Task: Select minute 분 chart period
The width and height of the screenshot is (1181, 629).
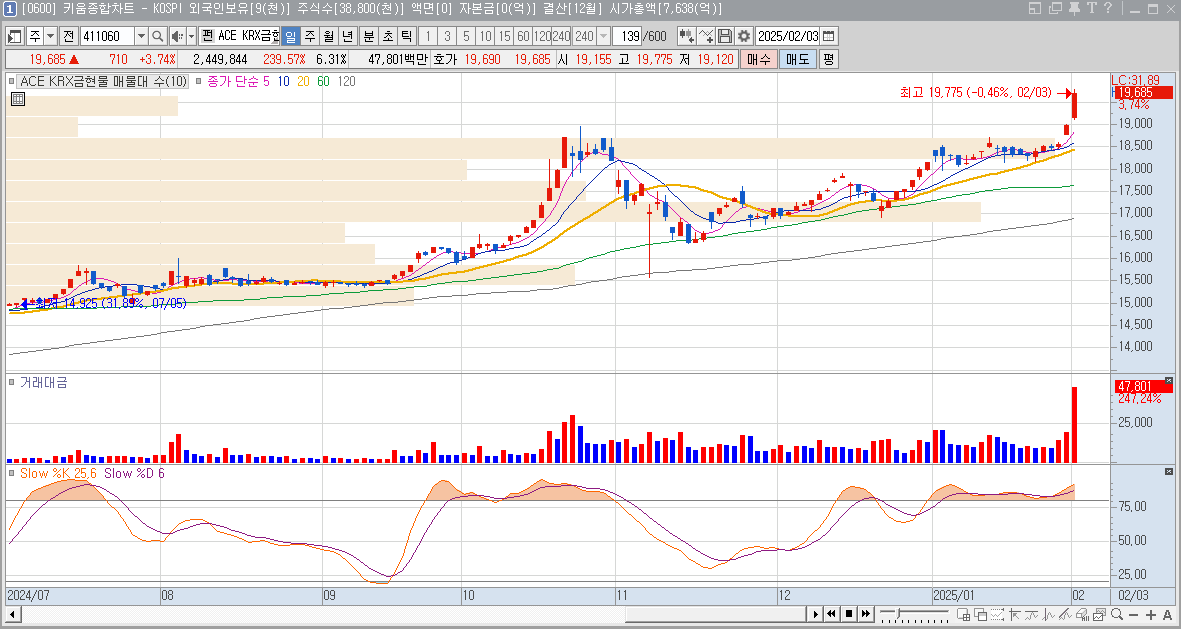Action: tap(368, 36)
